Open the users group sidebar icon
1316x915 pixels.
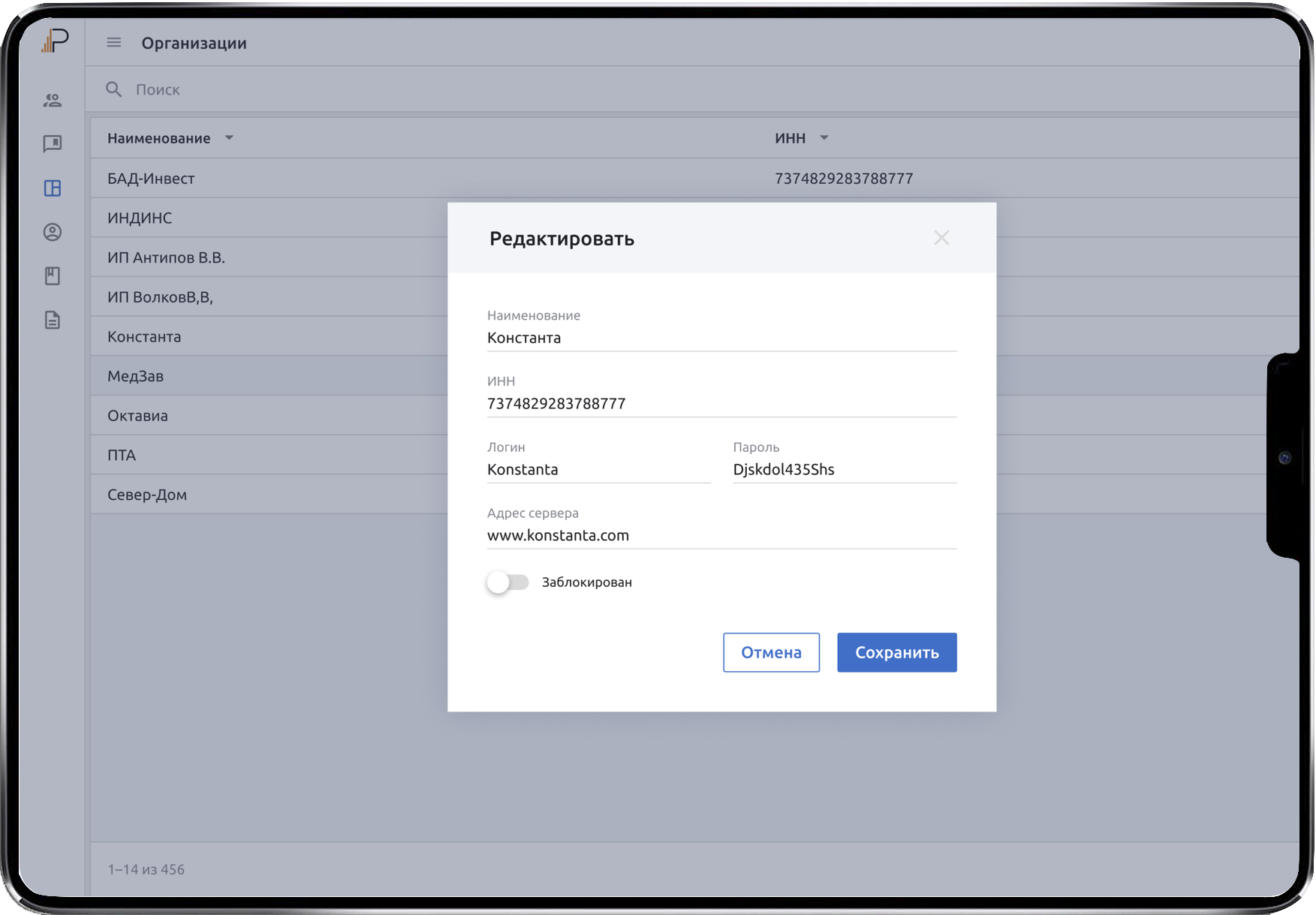tap(53, 100)
